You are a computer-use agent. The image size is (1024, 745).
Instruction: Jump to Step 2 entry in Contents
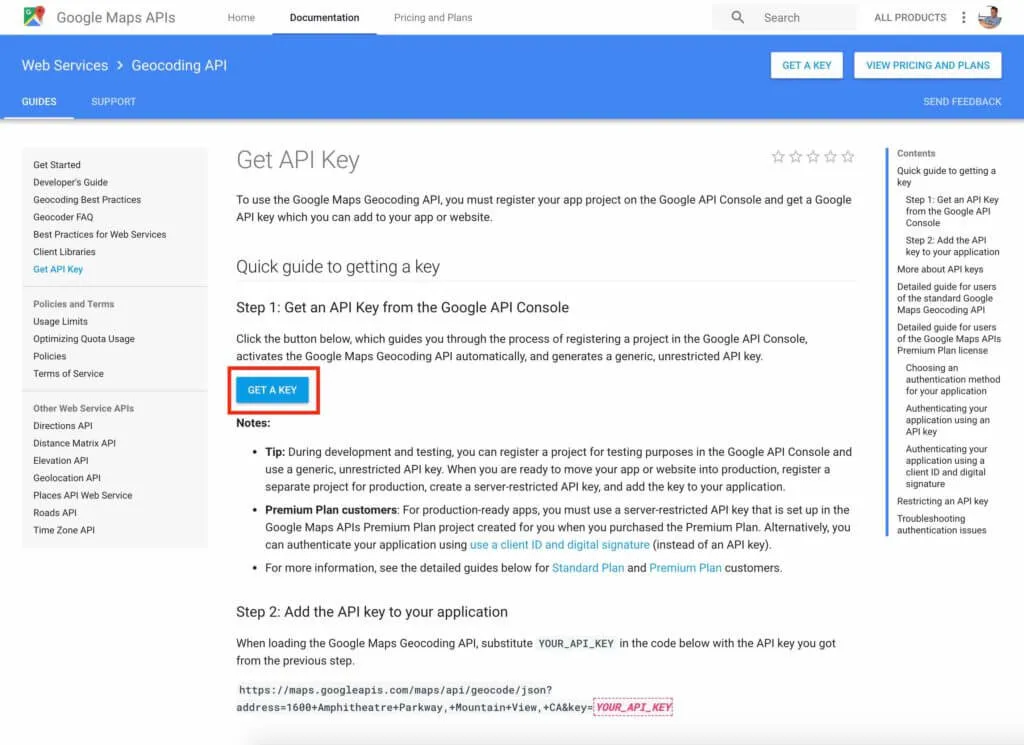952,246
